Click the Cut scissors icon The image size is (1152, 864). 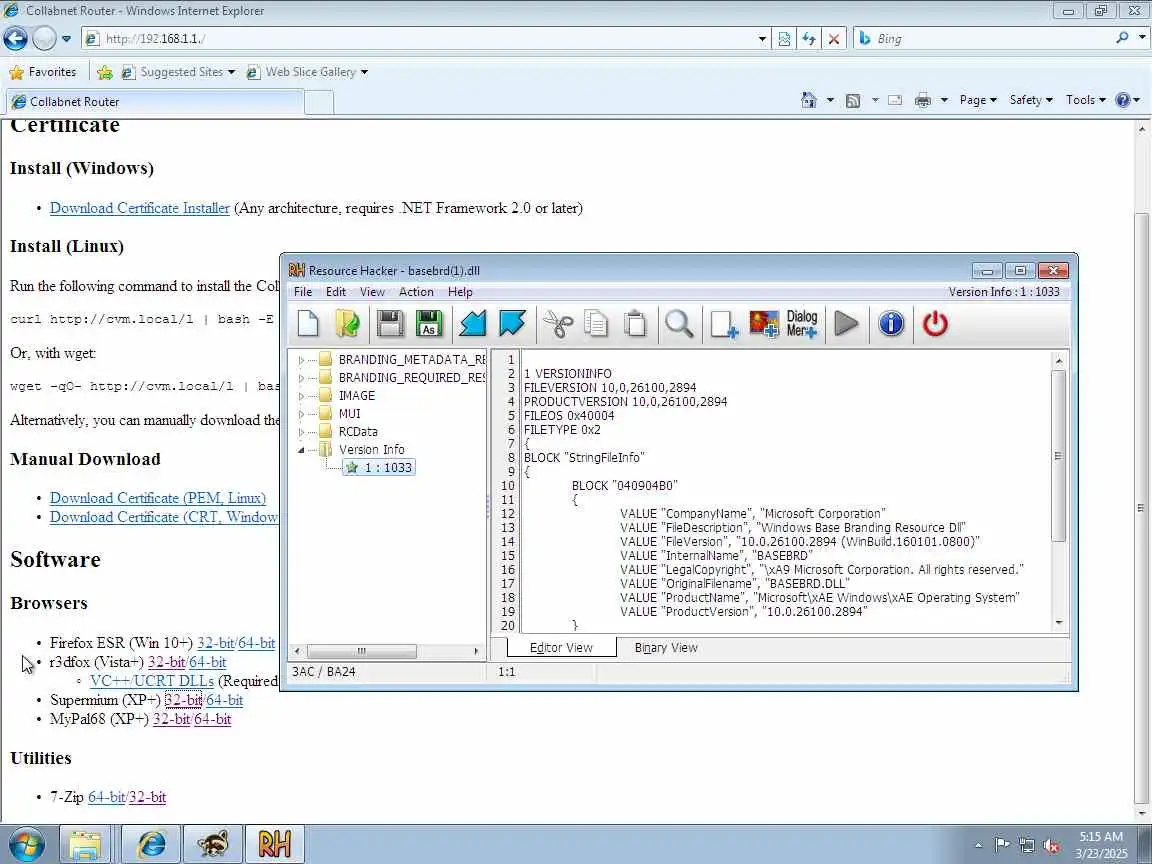(x=558, y=323)
